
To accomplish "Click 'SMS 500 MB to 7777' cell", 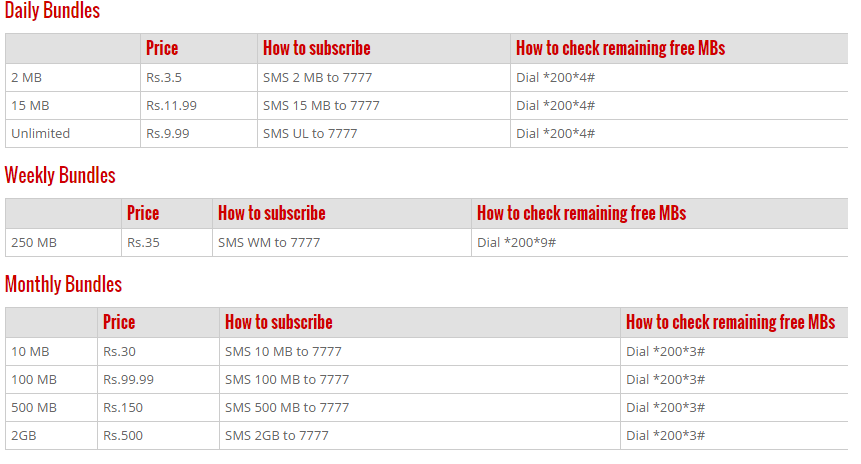I will point(420,407).
